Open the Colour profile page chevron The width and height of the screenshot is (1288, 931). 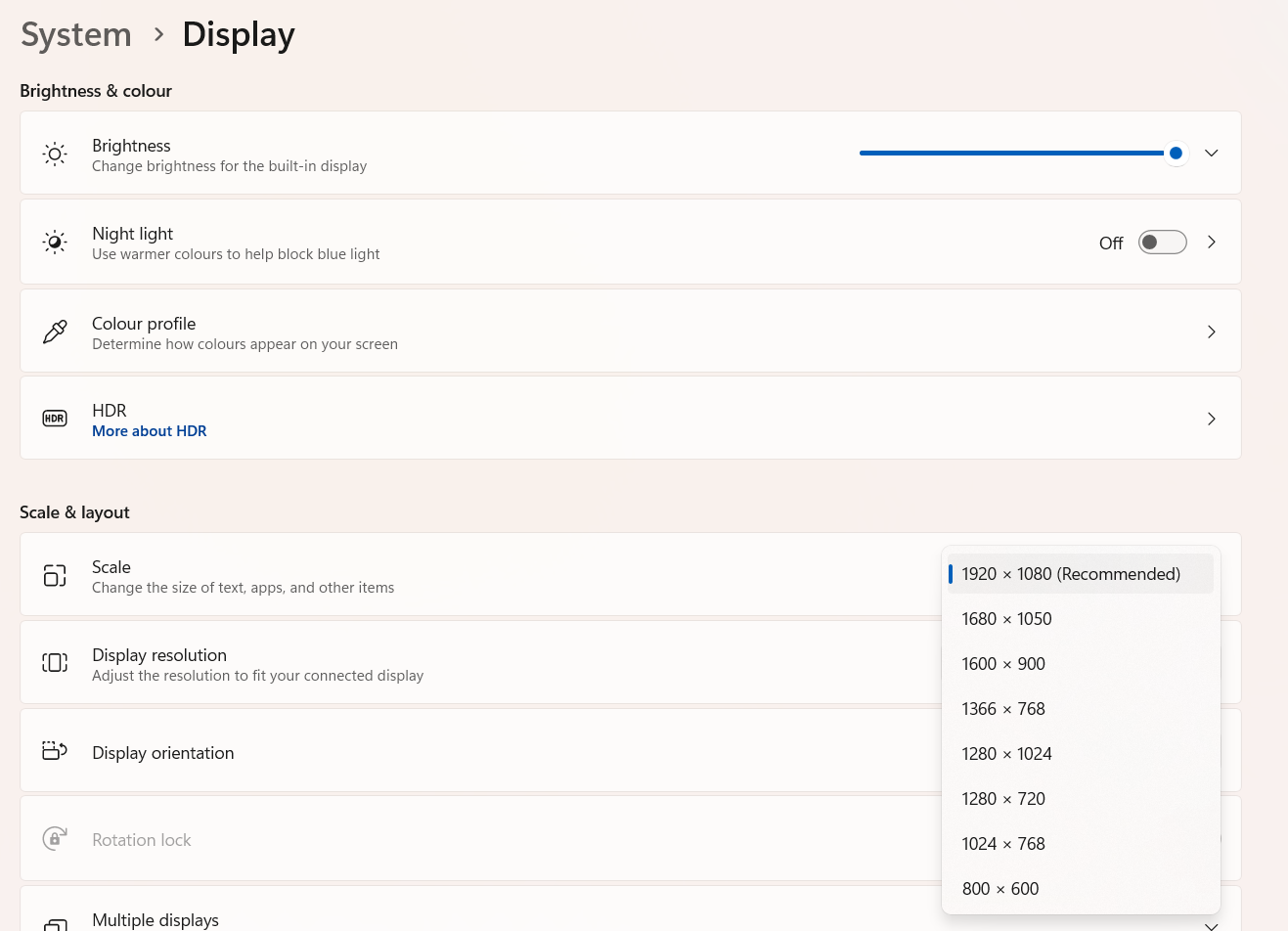pos(1211,332)
